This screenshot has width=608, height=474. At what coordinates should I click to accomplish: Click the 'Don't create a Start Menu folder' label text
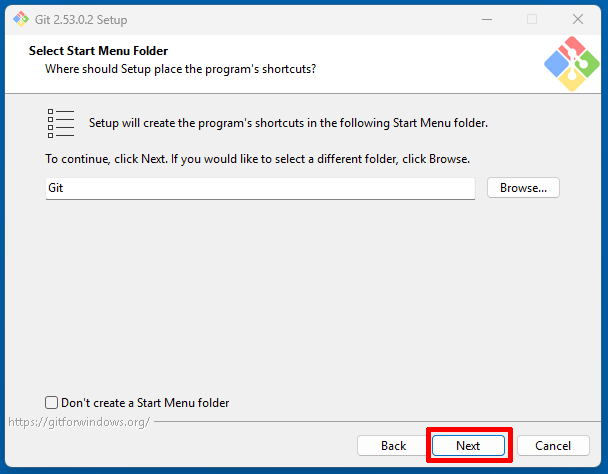tap(145, 403)
